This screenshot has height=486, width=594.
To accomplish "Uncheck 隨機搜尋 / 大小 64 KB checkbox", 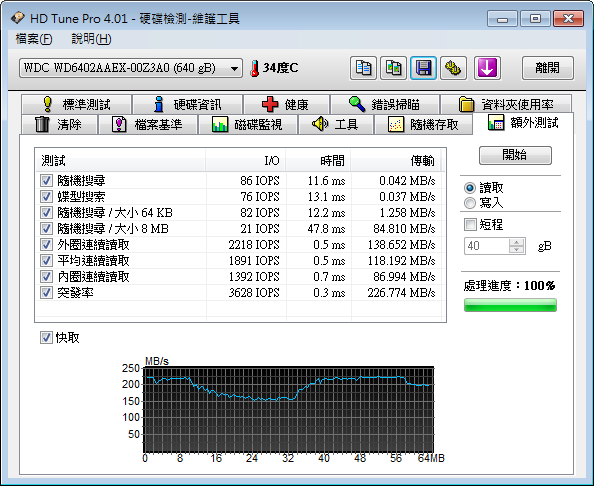I will (x=46, y=213).
